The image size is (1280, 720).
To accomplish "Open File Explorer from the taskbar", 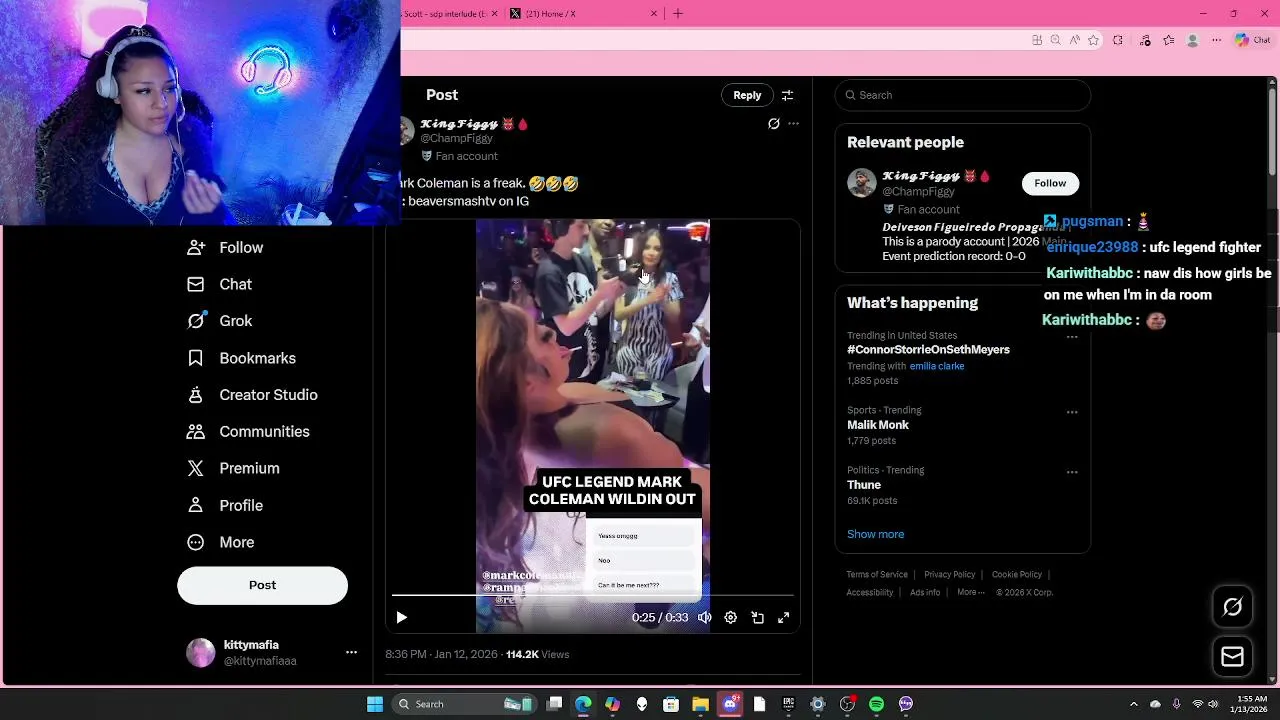I will click(701, 704).
